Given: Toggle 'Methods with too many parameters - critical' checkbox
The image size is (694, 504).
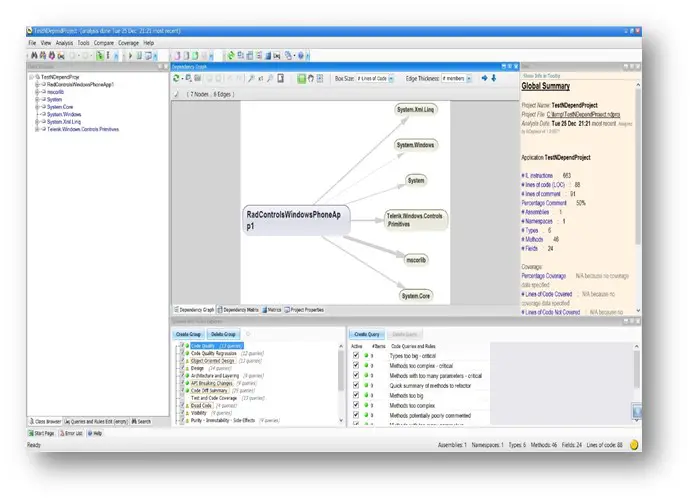Looking at the screenshot, I should pyautogui.click(x=356, y=375).
